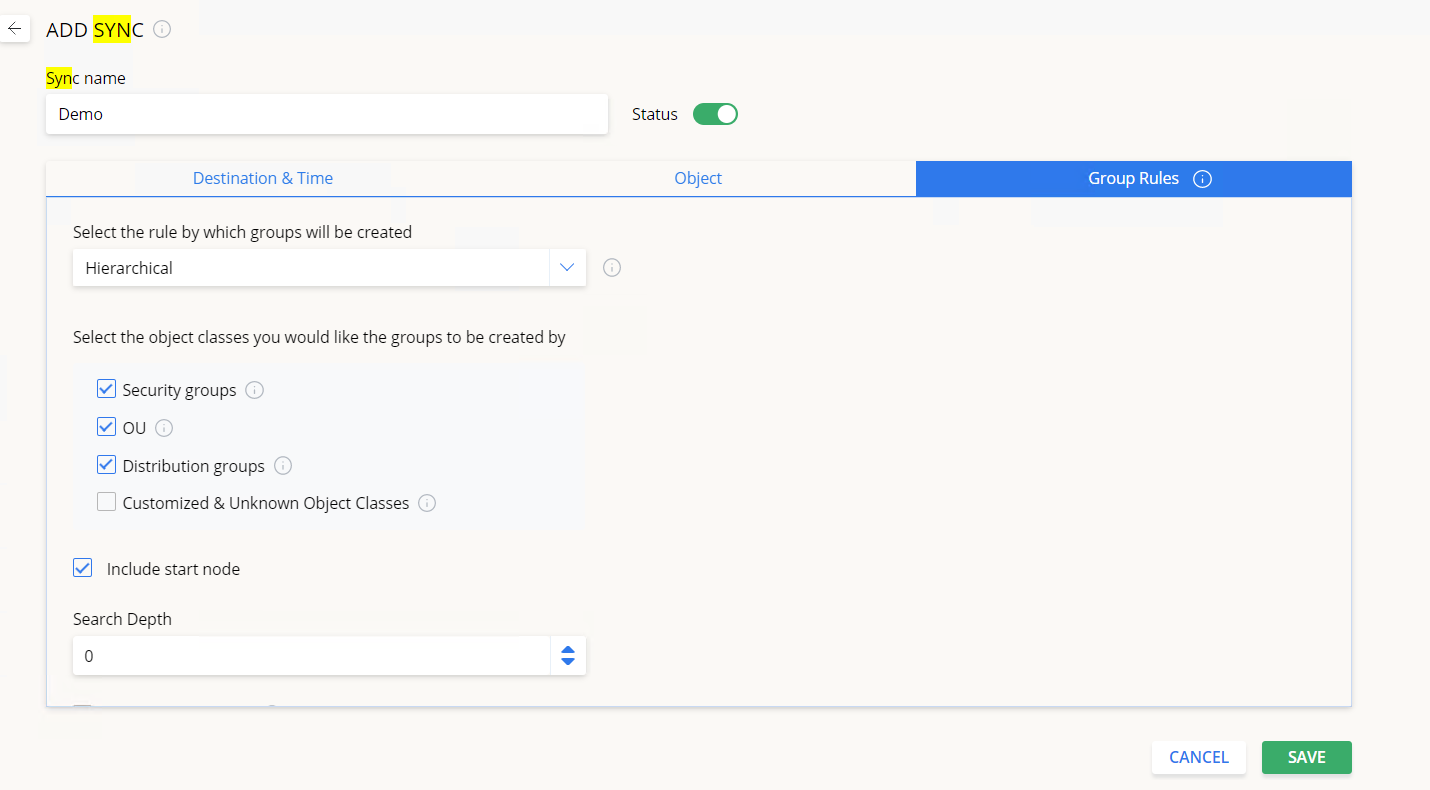Image resolution: width=1430 pixels, height=790 pixels.
Task: Uncheck the Distribution groups checkbox
Action: coord(107,465)
